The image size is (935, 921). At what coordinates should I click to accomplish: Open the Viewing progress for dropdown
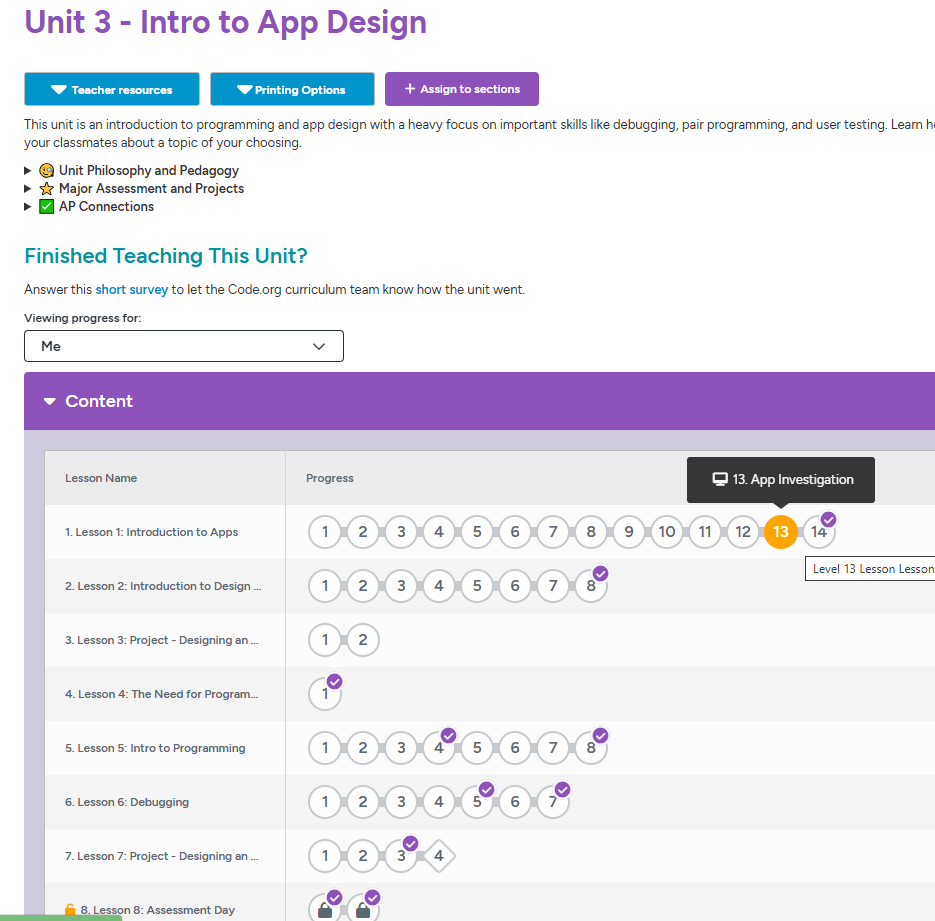[184, 346]
